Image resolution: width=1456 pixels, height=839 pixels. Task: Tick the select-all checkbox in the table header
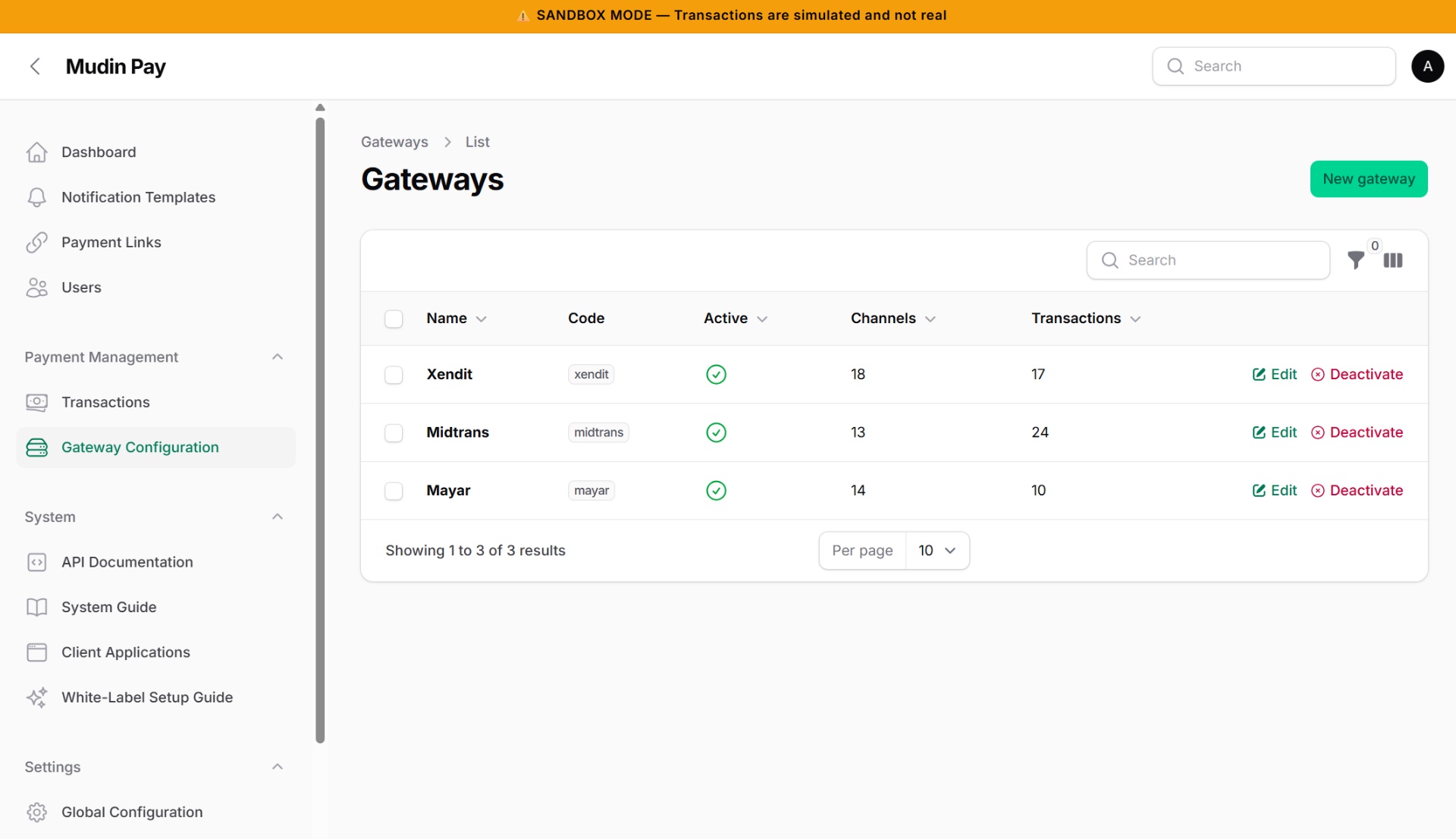point(394,319)
